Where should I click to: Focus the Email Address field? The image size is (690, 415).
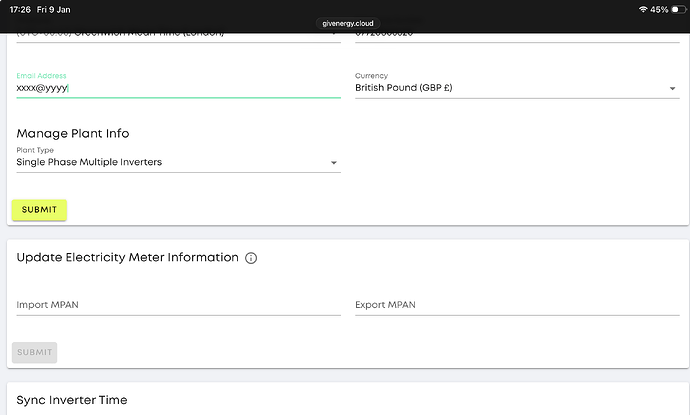click(178, 88)
